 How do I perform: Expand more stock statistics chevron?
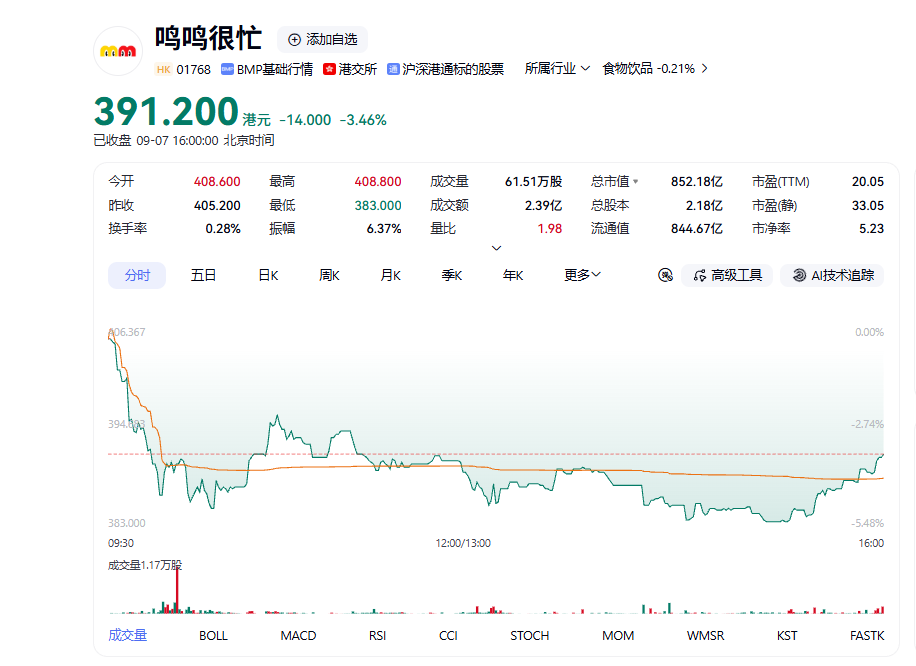(496, 248)
